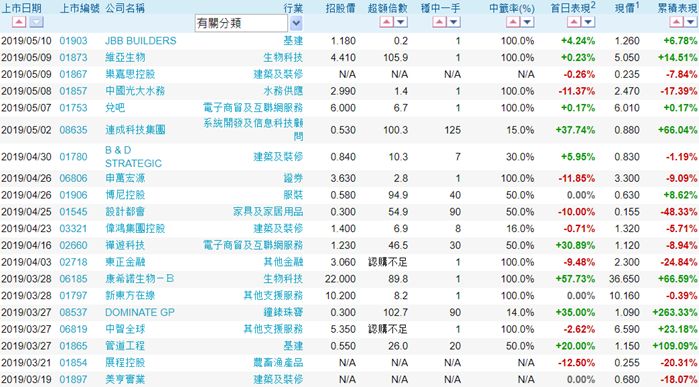Sort 上市日期 descending with down arrow
Image resolution: width=699 pixels, height=387 pixels.
coord(37,22)
